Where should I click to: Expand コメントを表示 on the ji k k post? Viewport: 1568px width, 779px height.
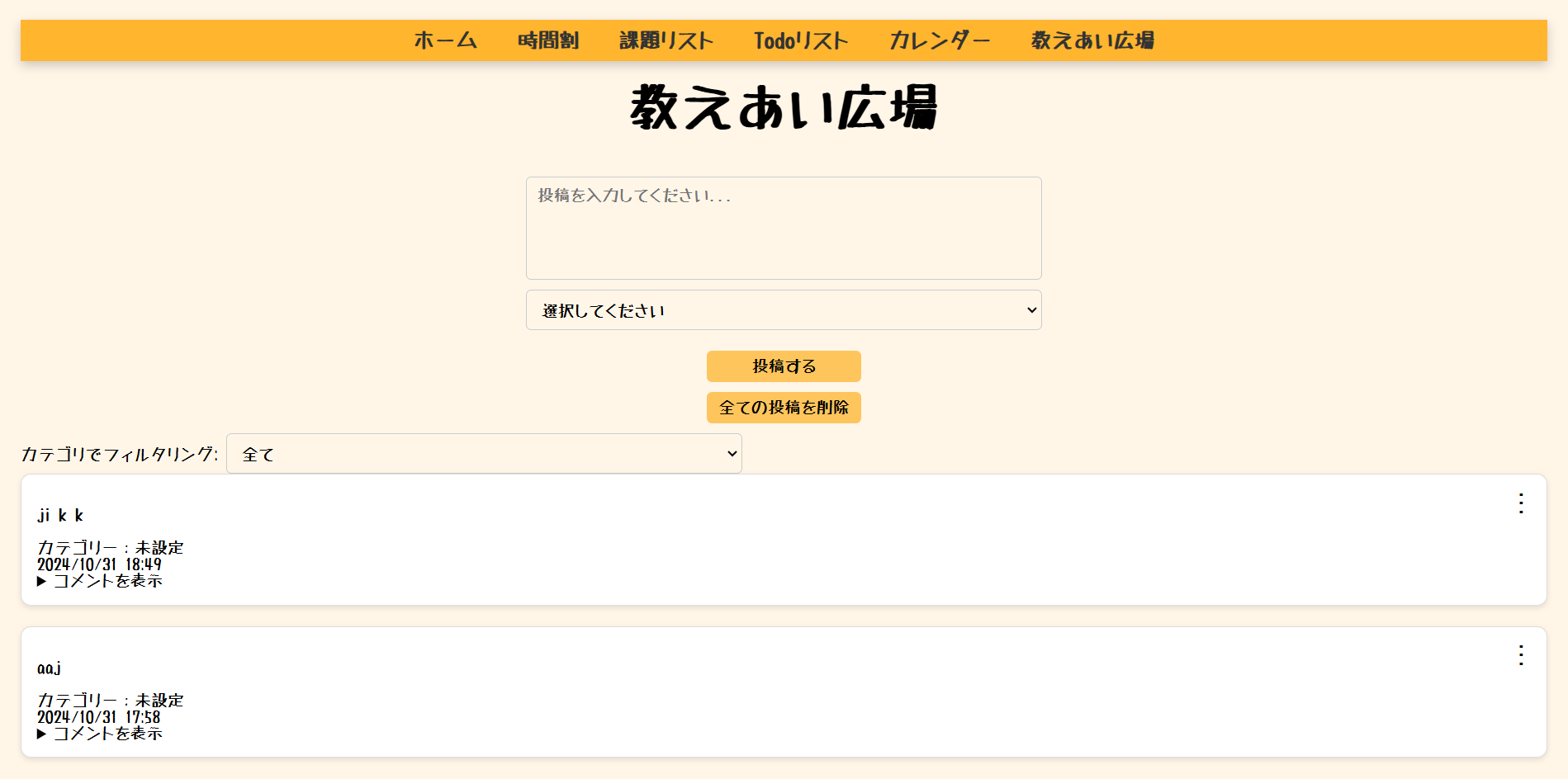click(x=100, y=581)
